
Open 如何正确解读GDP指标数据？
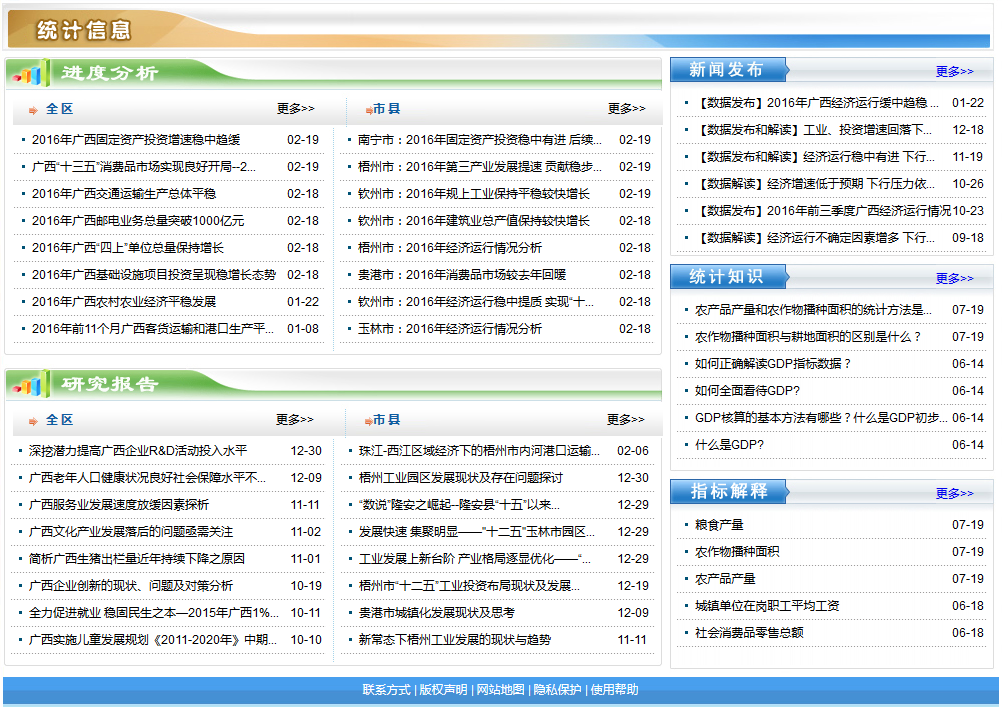click(x=773, y=363)
